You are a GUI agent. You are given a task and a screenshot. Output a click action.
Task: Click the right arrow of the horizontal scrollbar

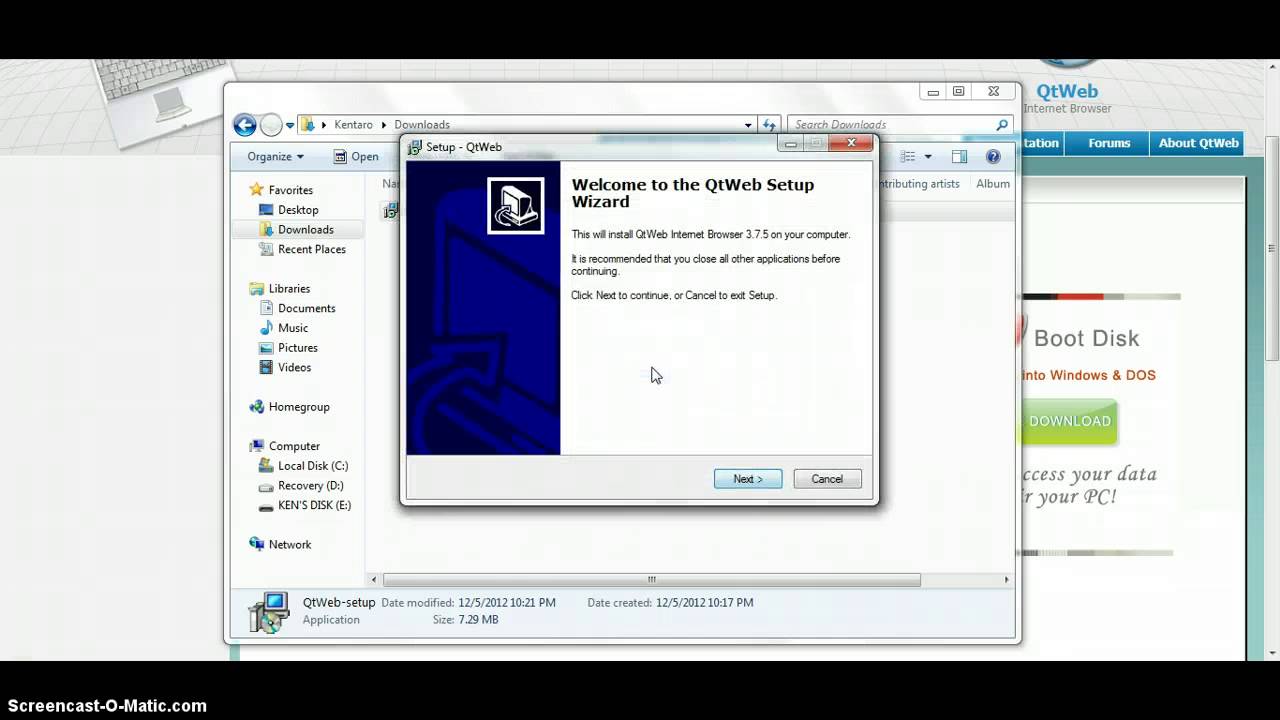pos(1006,580)
